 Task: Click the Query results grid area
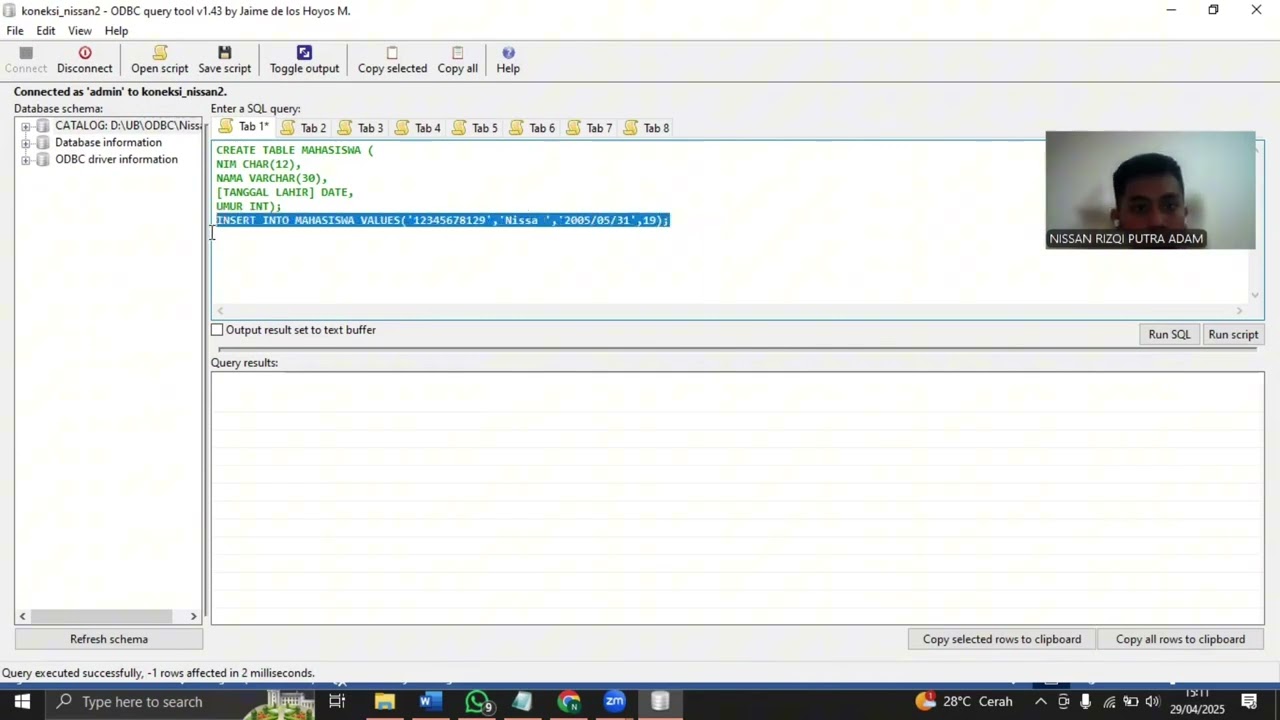coord(737,498)
